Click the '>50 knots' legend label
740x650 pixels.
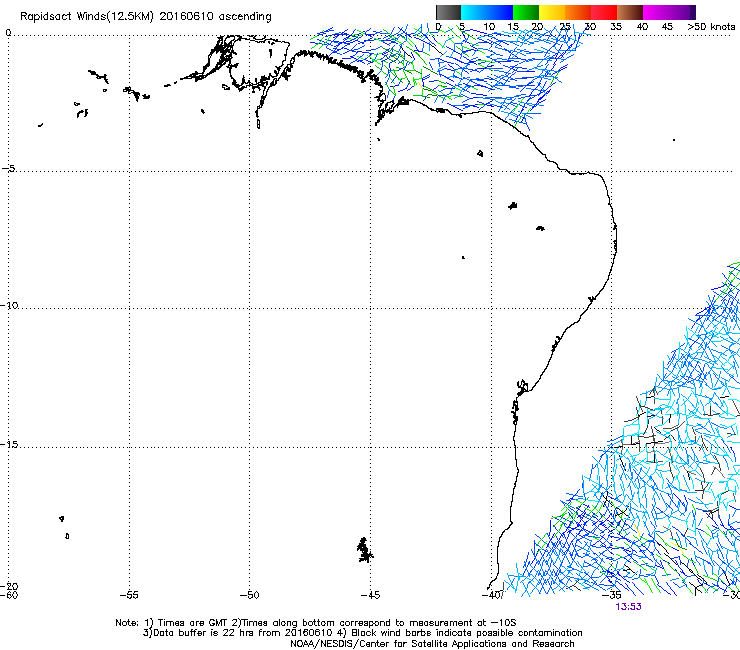pos(711,27)
